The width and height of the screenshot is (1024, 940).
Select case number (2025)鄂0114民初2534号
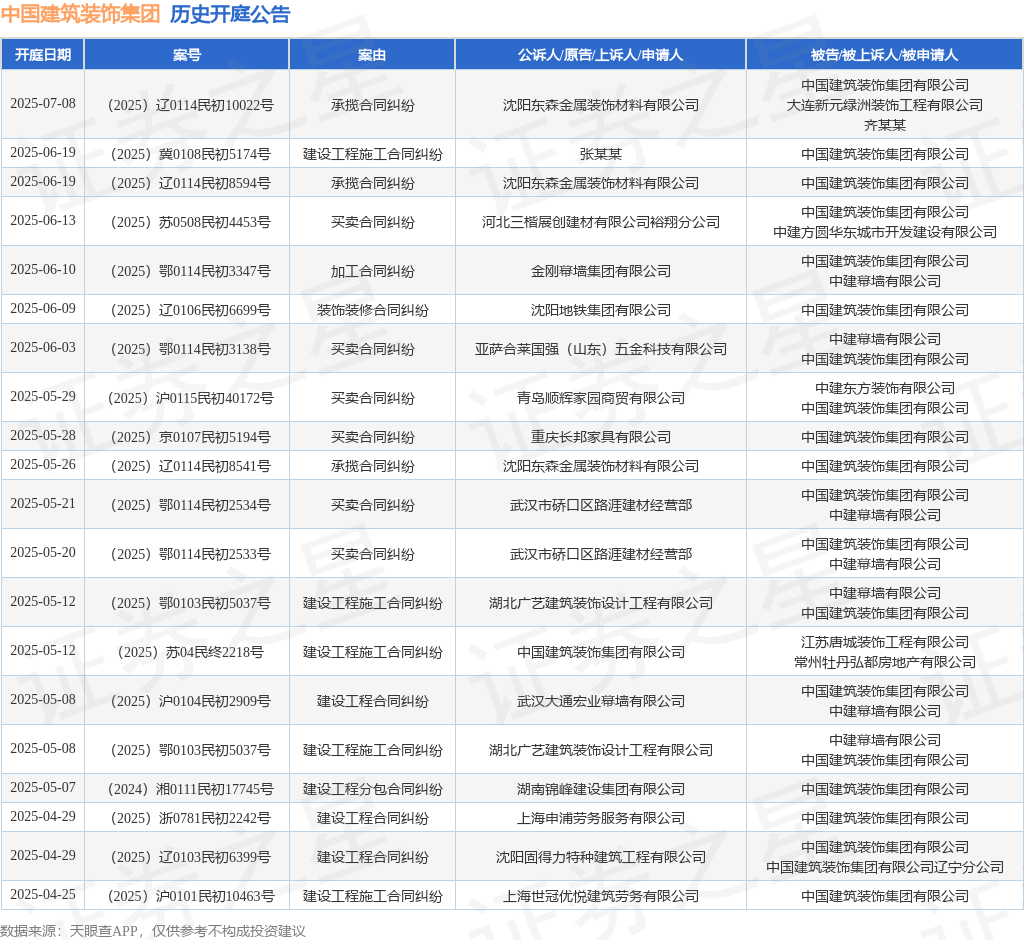coord(190,506)
